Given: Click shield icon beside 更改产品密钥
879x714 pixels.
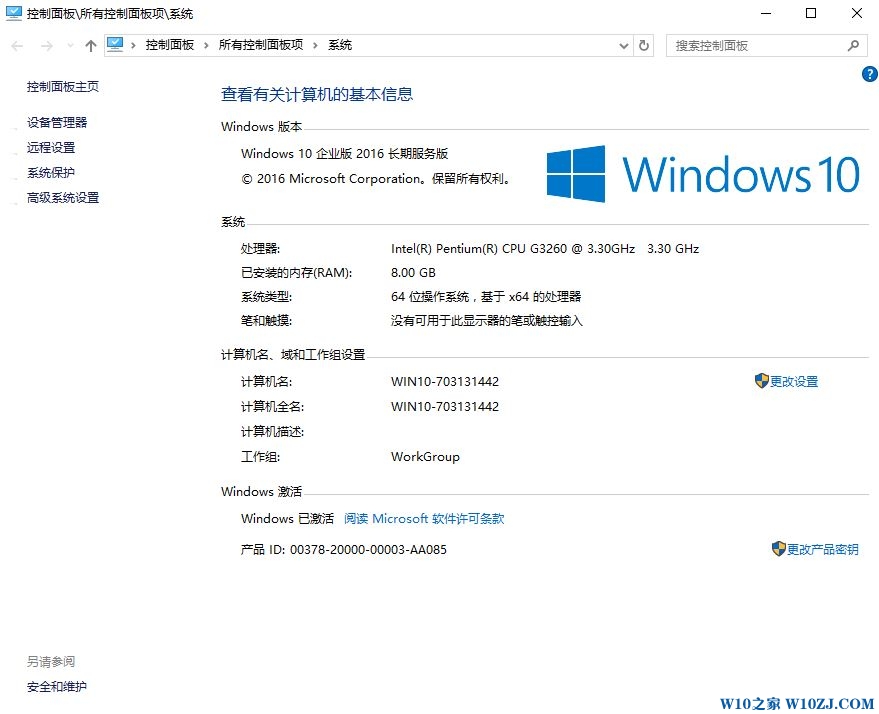Looking at the screenshot, I should pos(779,549).
